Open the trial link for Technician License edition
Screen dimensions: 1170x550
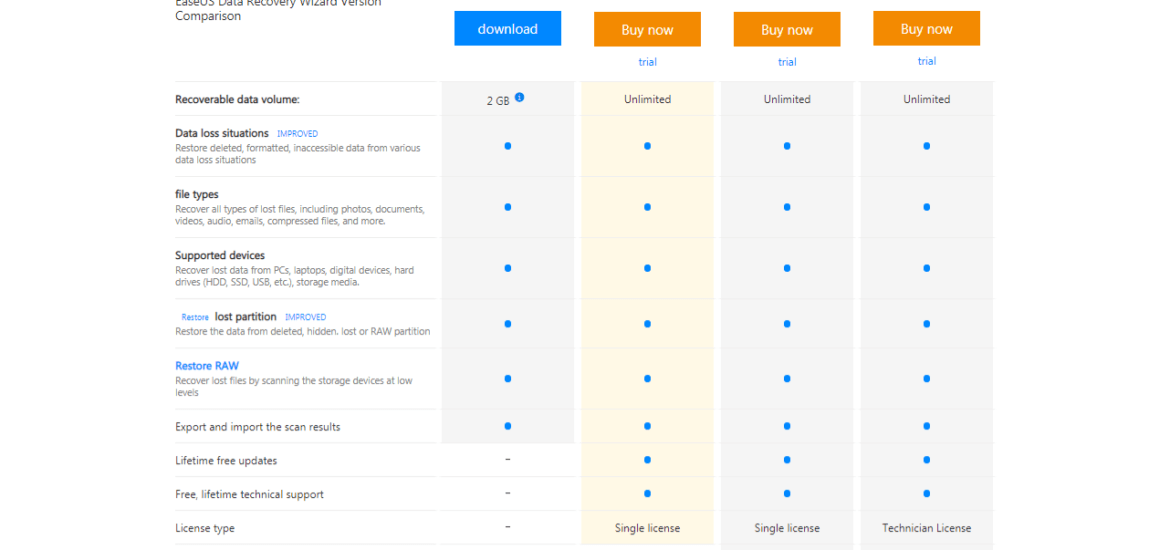[926, 61]
